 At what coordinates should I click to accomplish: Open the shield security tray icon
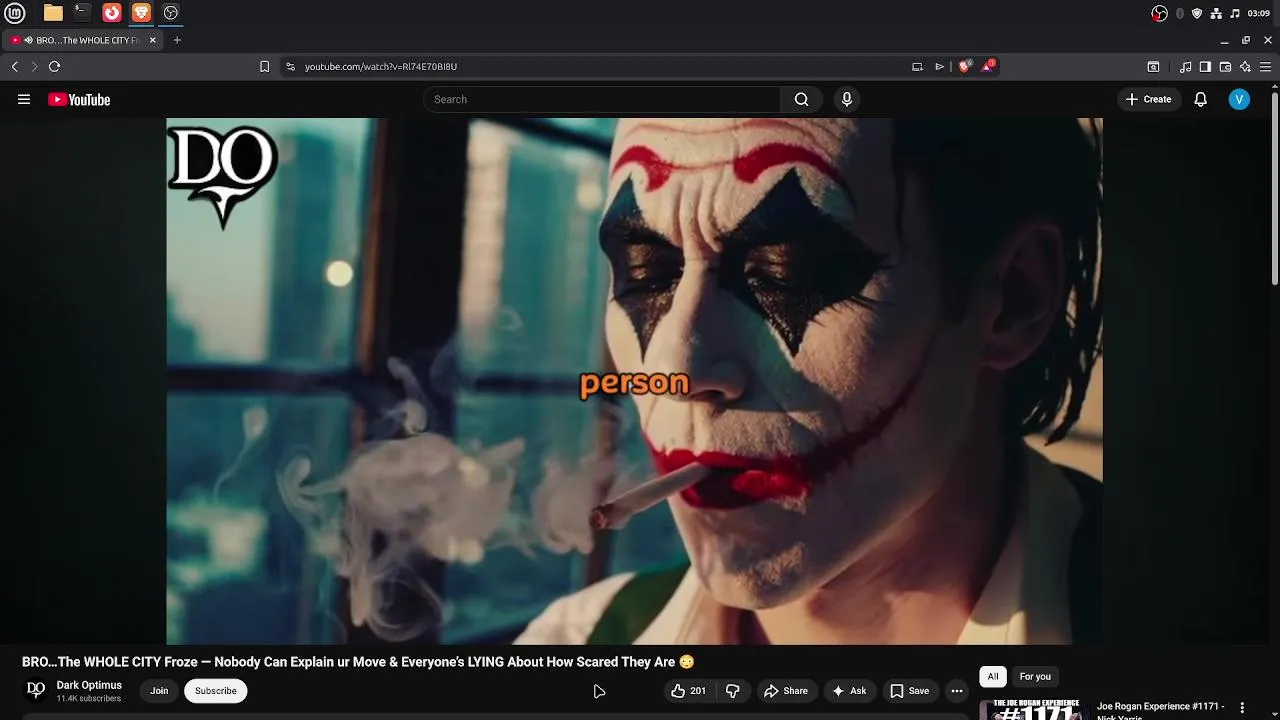tap(1197, 13)
